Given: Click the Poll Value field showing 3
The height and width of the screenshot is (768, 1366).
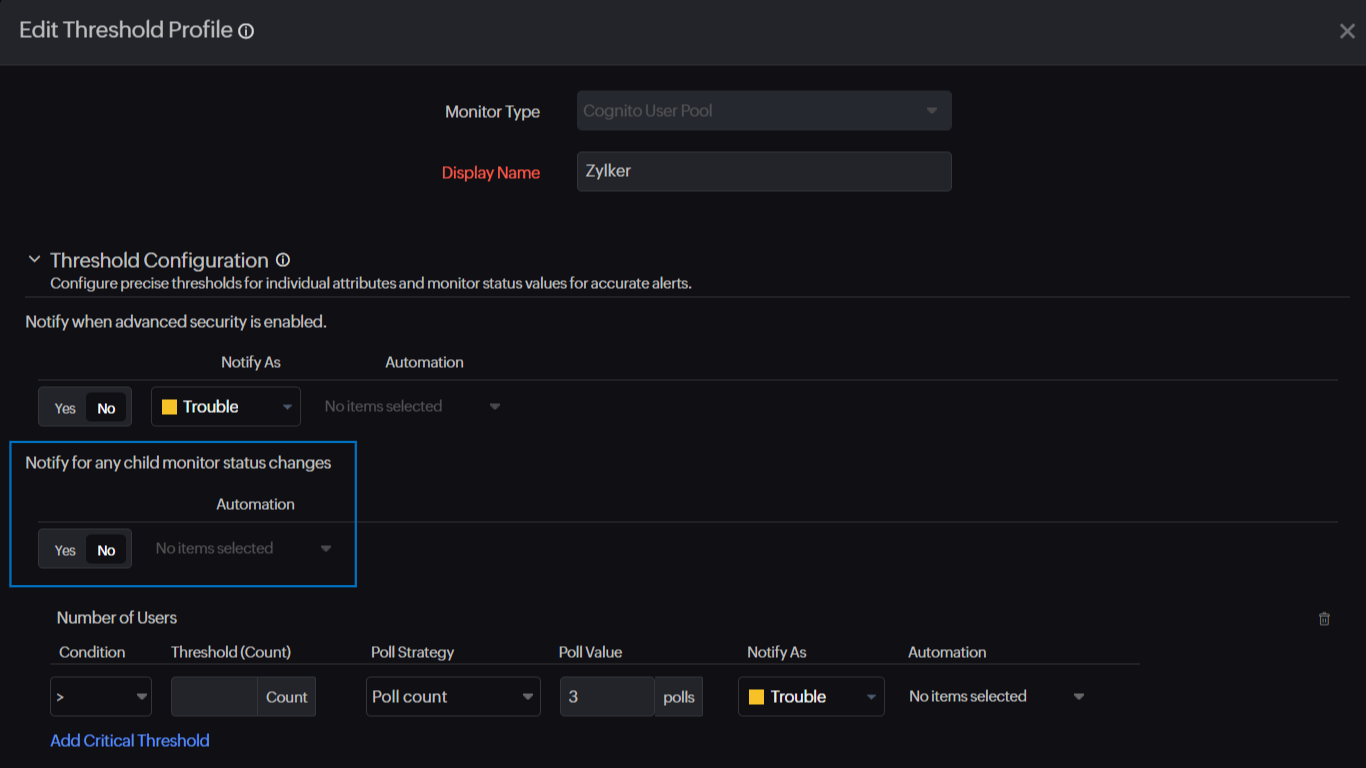Looking at the screenshot, I should click(606, 697).
